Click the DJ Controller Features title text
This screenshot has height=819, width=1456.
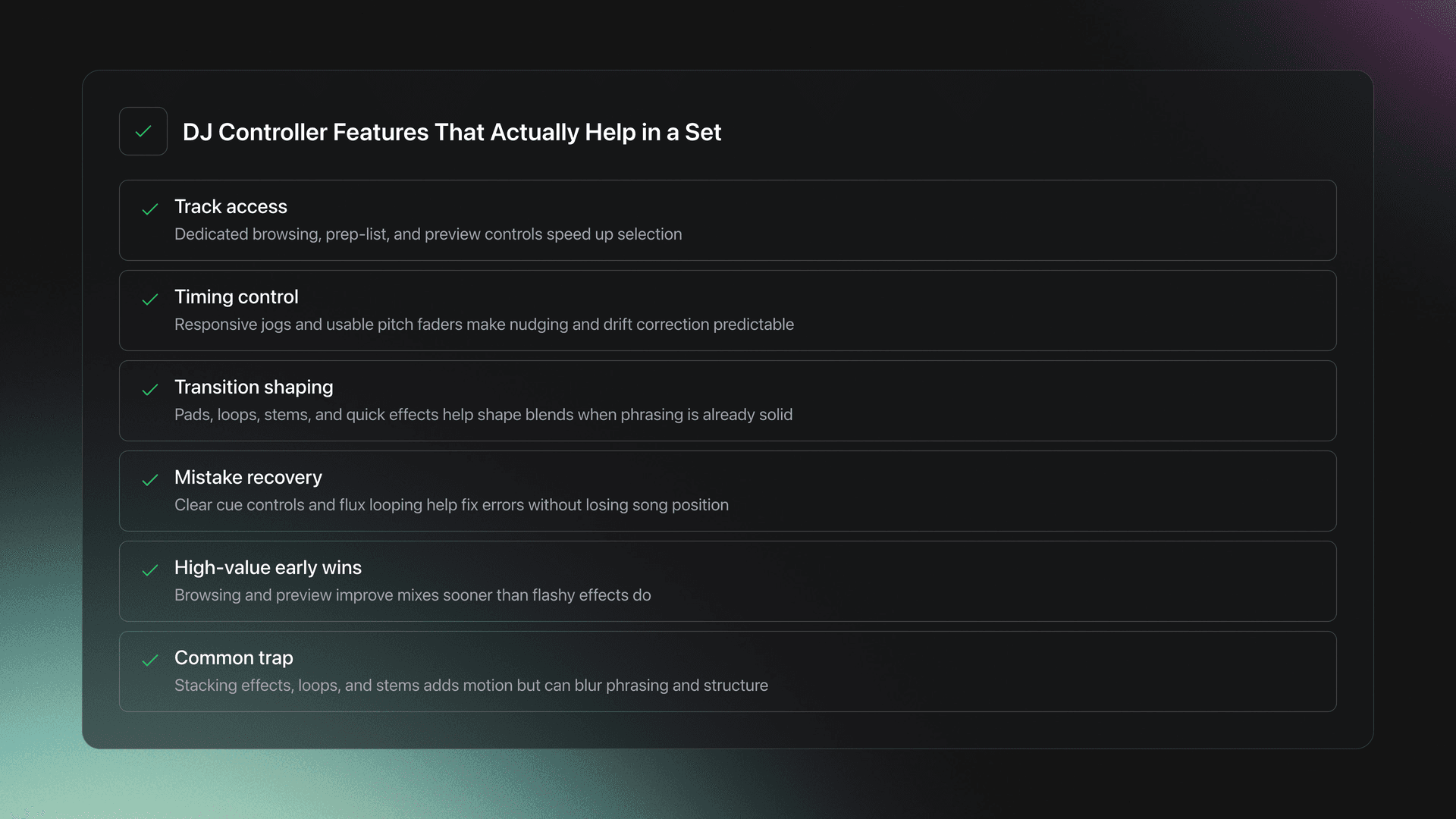451,132
